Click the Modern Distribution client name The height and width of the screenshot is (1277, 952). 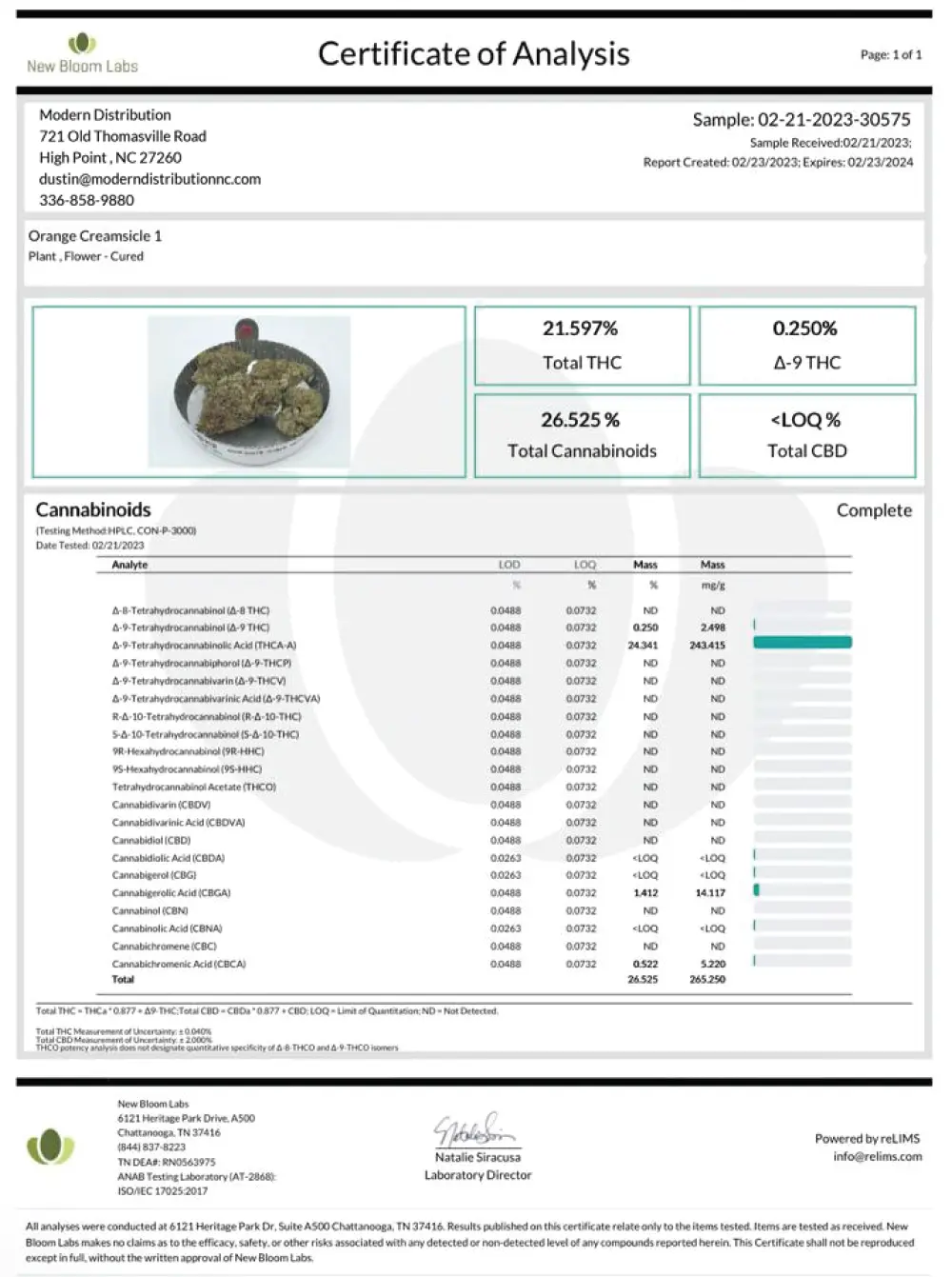[x=105, y=115]
